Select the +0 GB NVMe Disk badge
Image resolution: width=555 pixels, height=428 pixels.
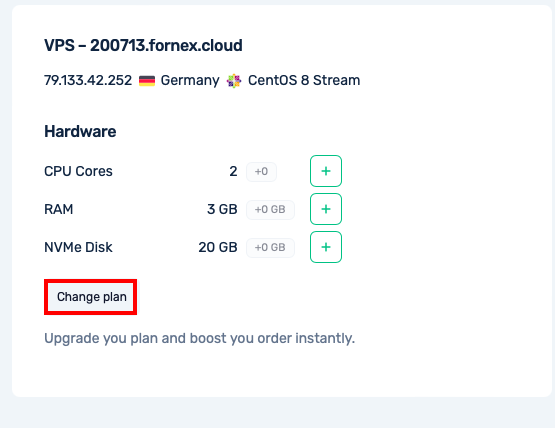[x=270, y=247]
